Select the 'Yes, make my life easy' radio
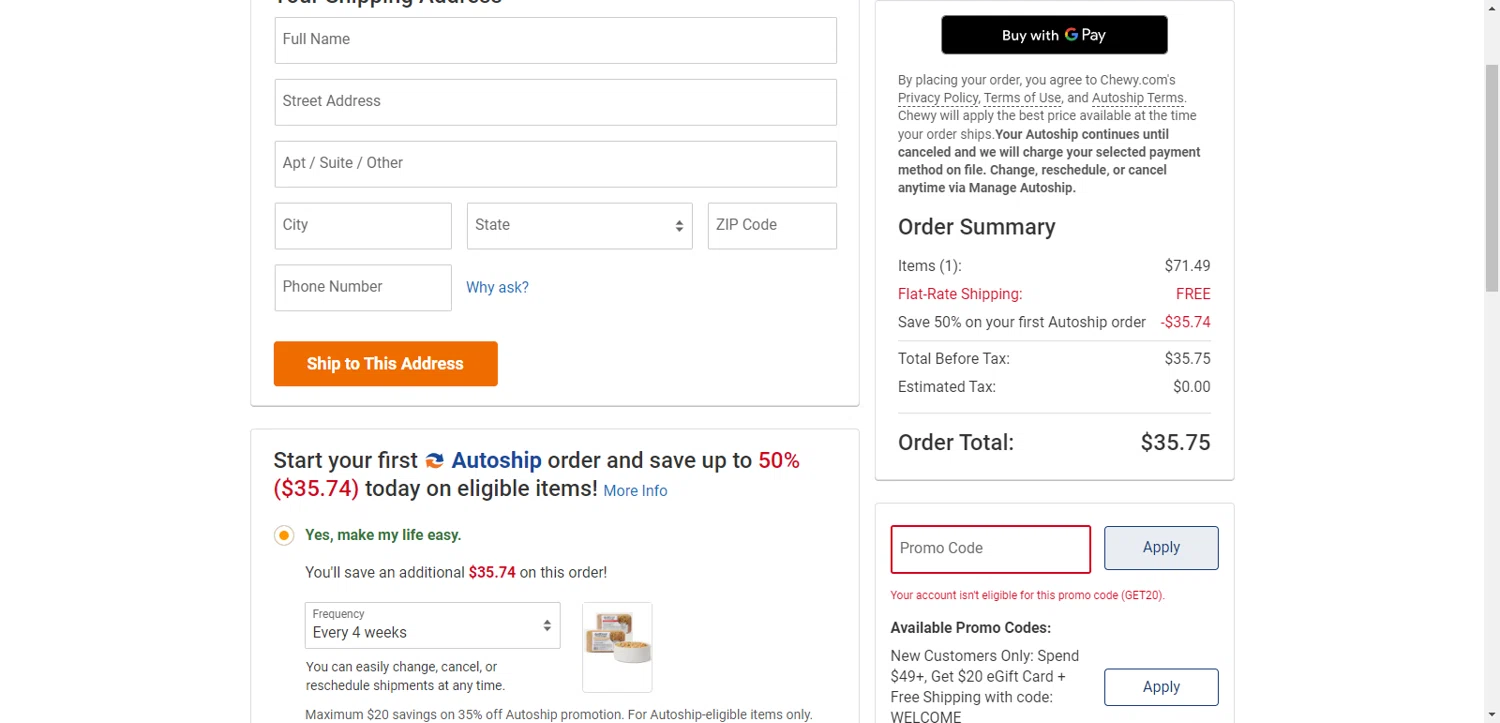The image size is (1500, 723). pyautogui.click(x=284, y=536)
